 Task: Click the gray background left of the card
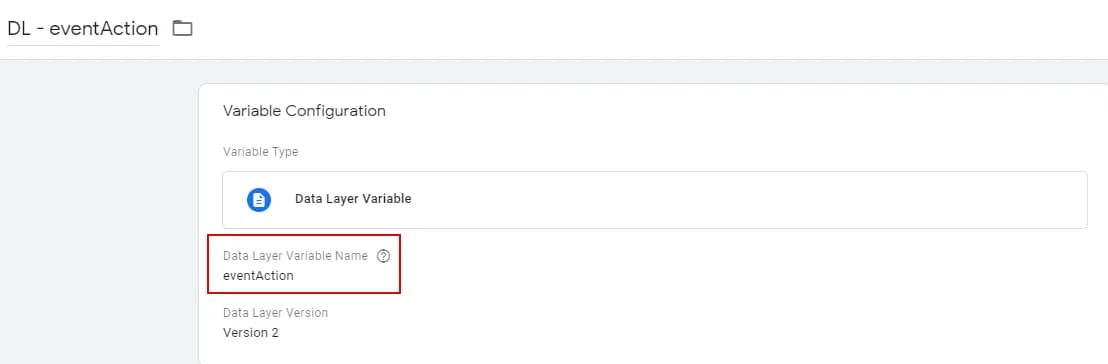coord(99,212)
